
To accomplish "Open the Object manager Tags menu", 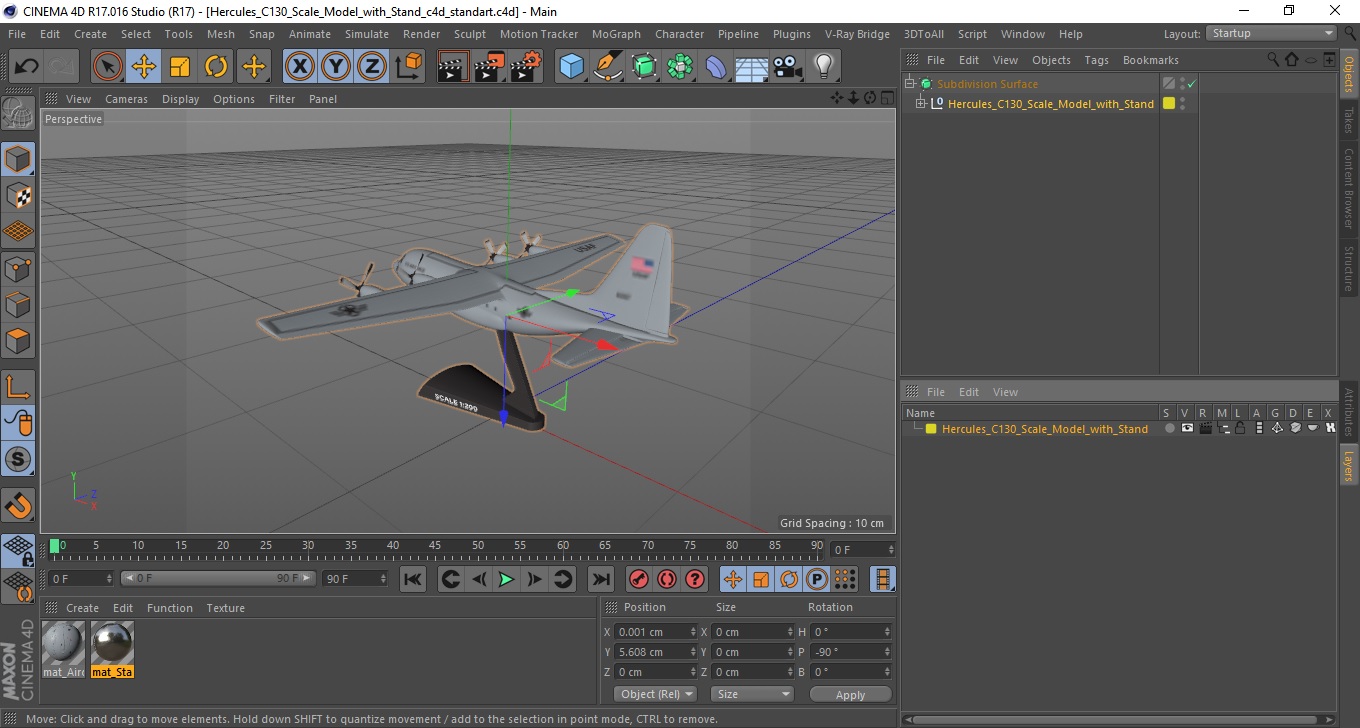I will click(x=1097, y=60).
